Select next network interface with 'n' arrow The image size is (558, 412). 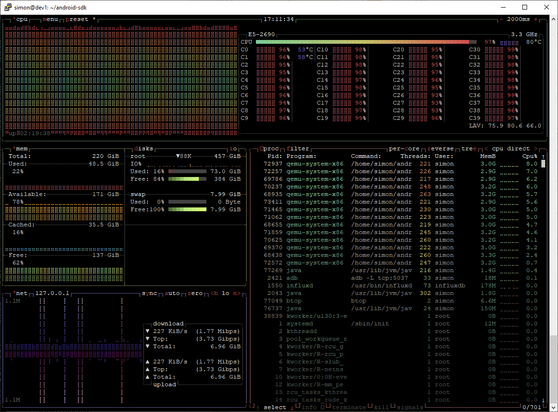(237, 293)
